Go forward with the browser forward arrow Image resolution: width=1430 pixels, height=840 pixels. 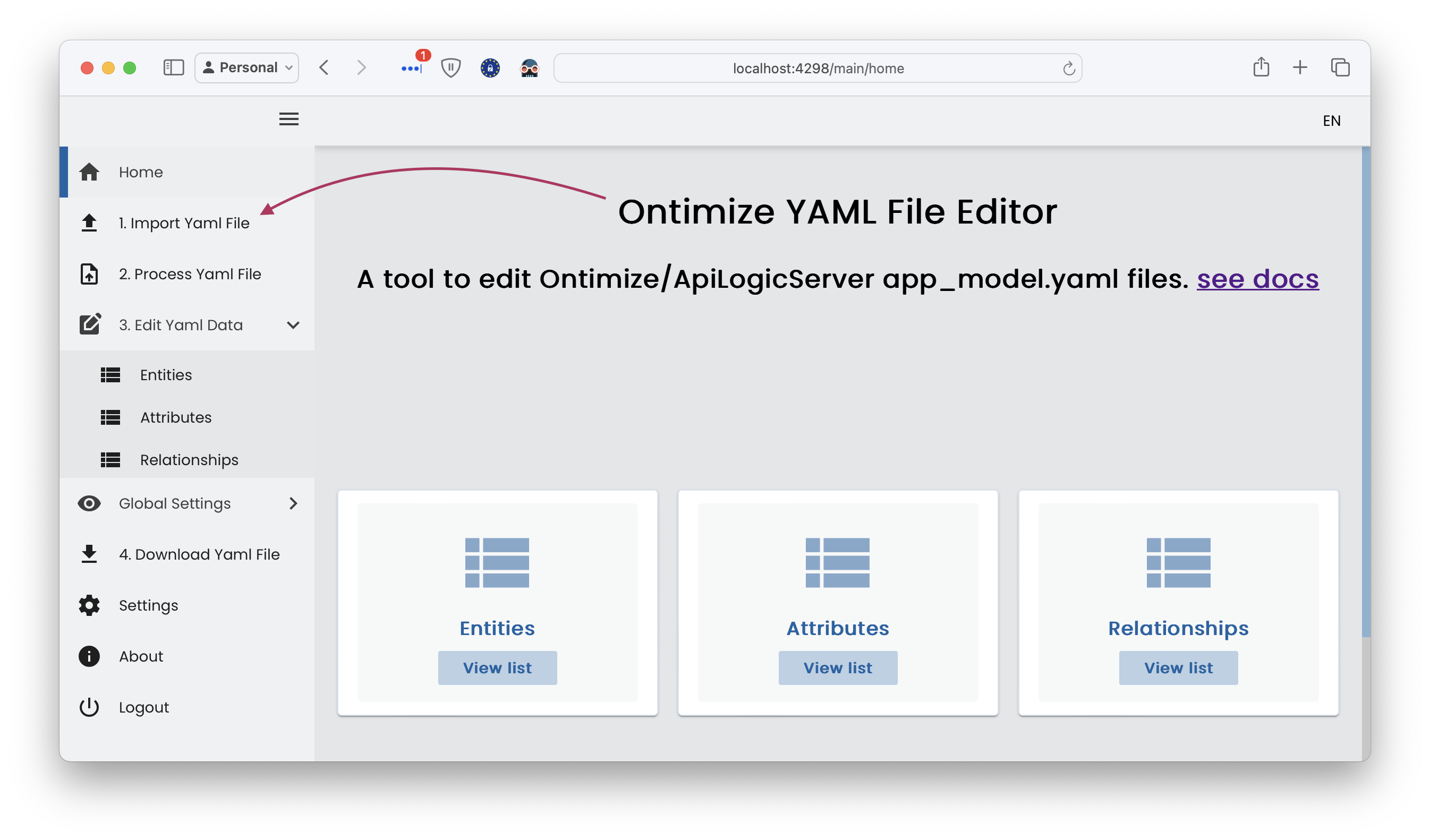361,68
